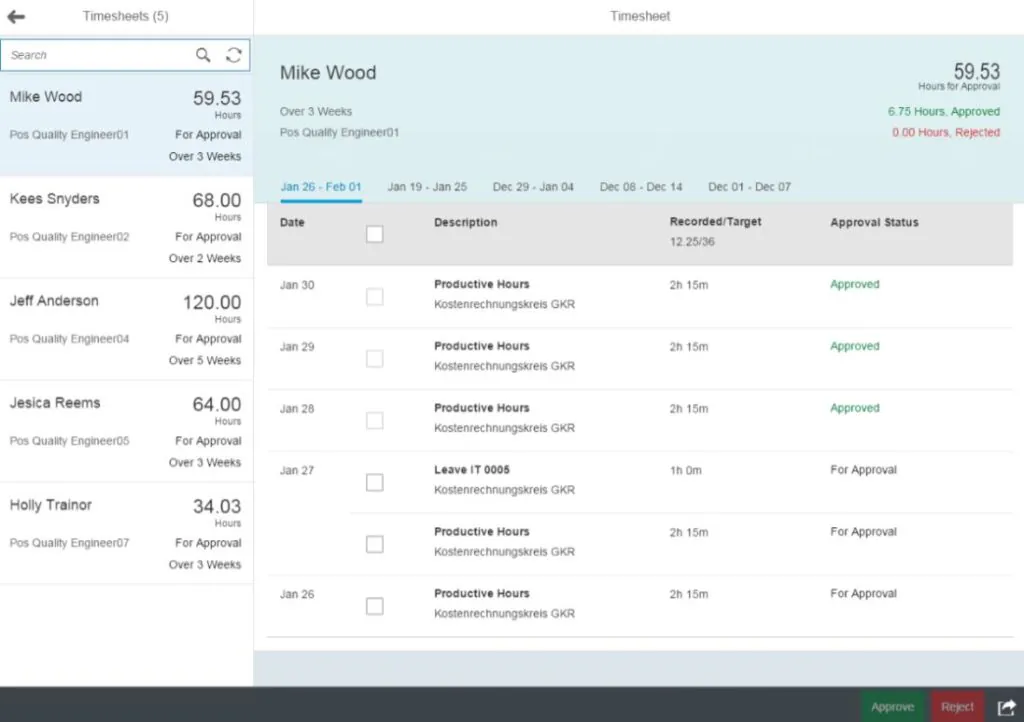The width and height of the screenshot is (1024, 722).
Task: Open the share icon in footer
Action: tap(1006, 707)
